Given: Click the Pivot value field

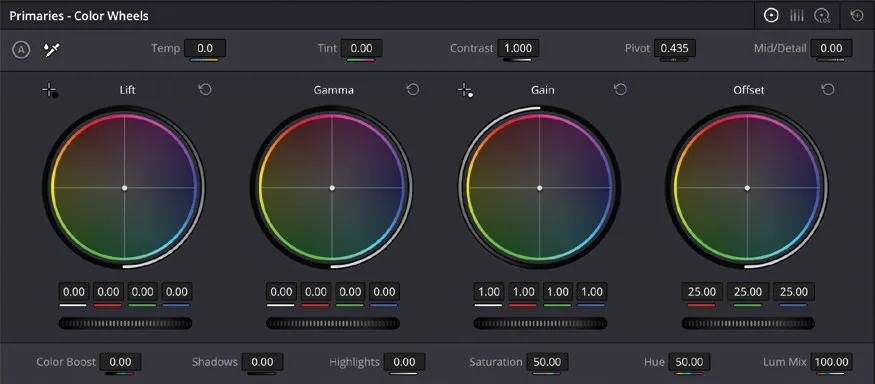Looking at the screenshot, I should point(675,49).
